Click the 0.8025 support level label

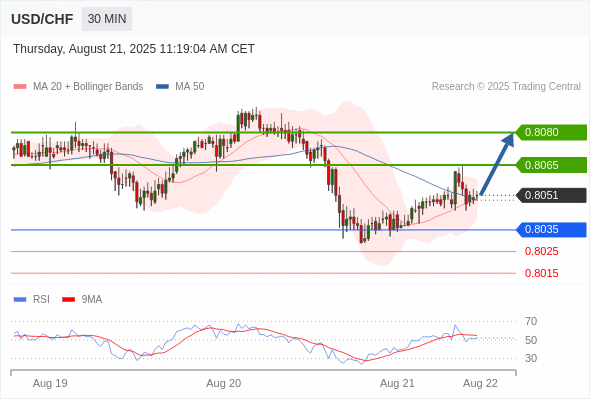(541, 251)
